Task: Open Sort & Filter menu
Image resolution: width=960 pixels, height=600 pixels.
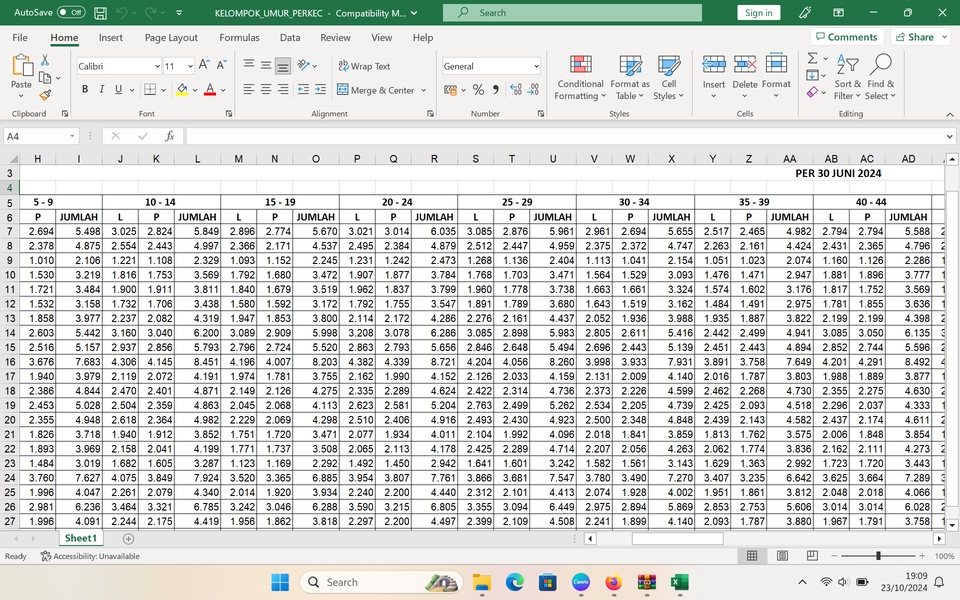Action: point(847,77)
